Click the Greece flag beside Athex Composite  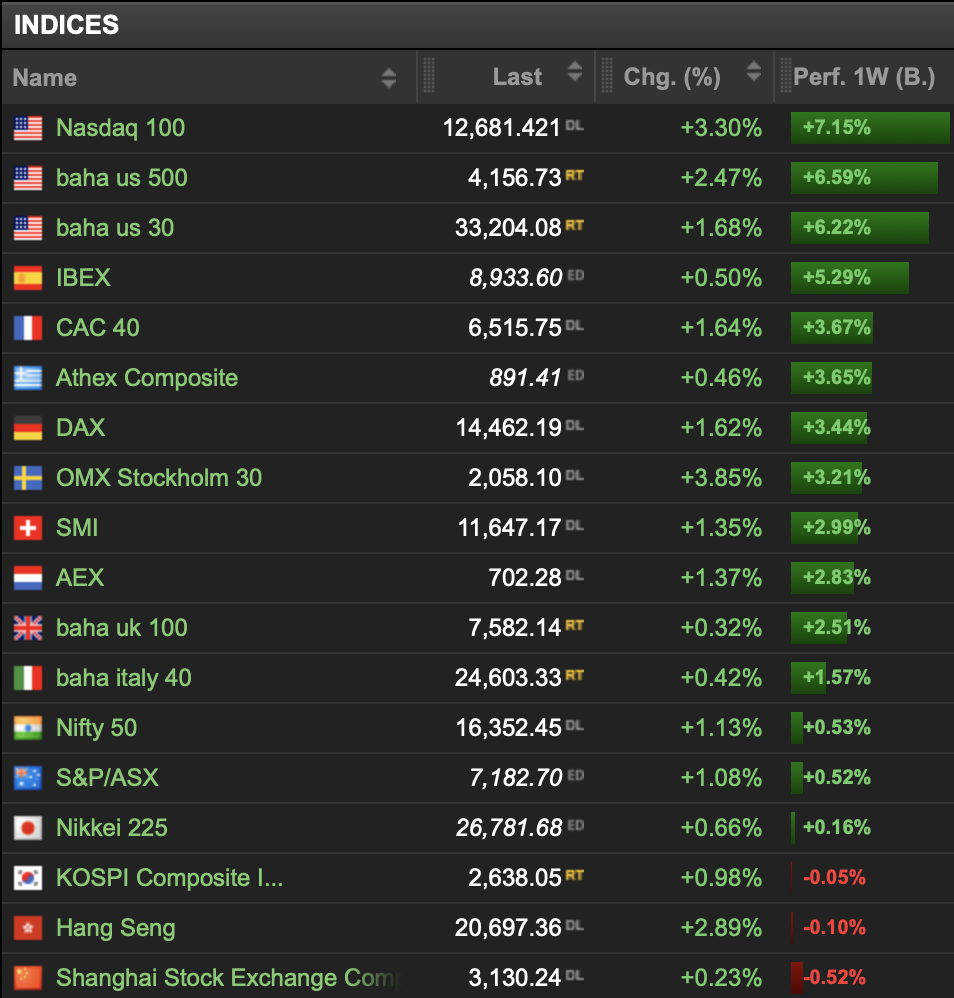pyautogui.click(x=28, y=378)
